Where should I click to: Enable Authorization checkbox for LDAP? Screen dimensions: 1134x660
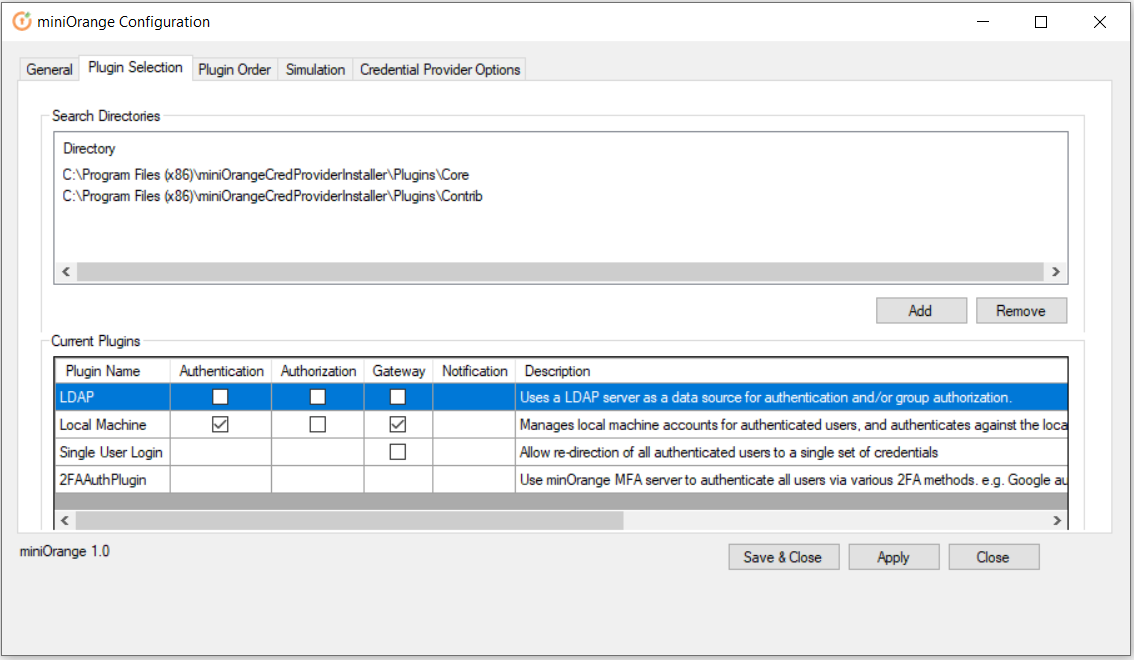click(x=317, y=397)
